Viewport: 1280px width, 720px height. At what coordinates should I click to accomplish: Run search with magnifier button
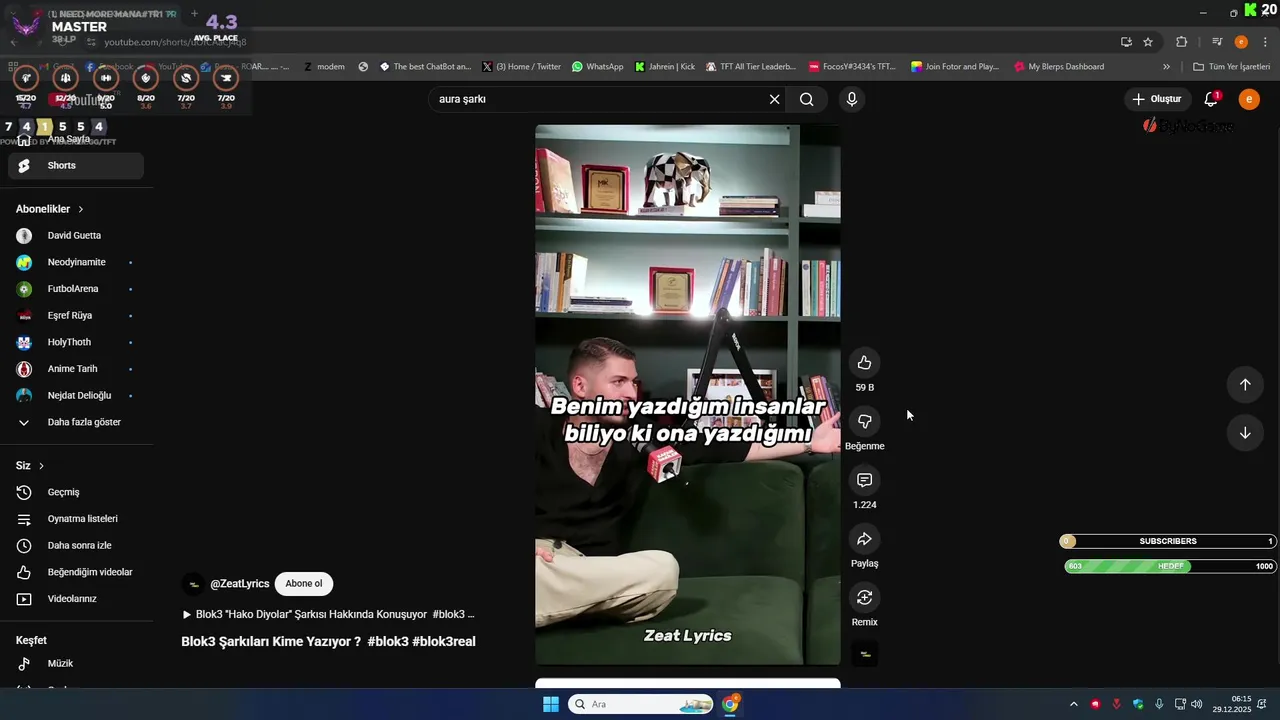[807, 99]
